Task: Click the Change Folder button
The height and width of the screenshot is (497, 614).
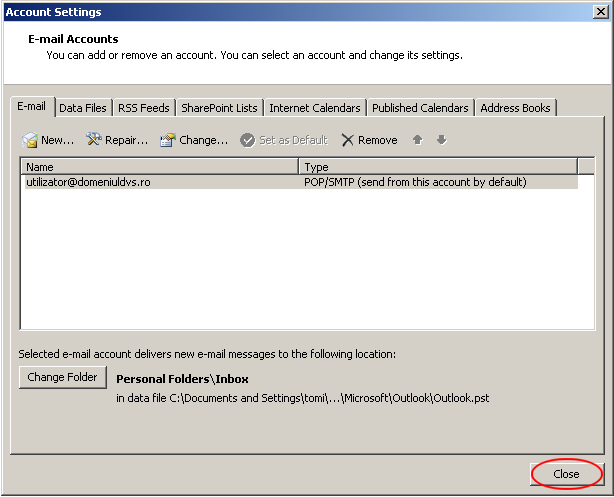Action: coord(63,377)
